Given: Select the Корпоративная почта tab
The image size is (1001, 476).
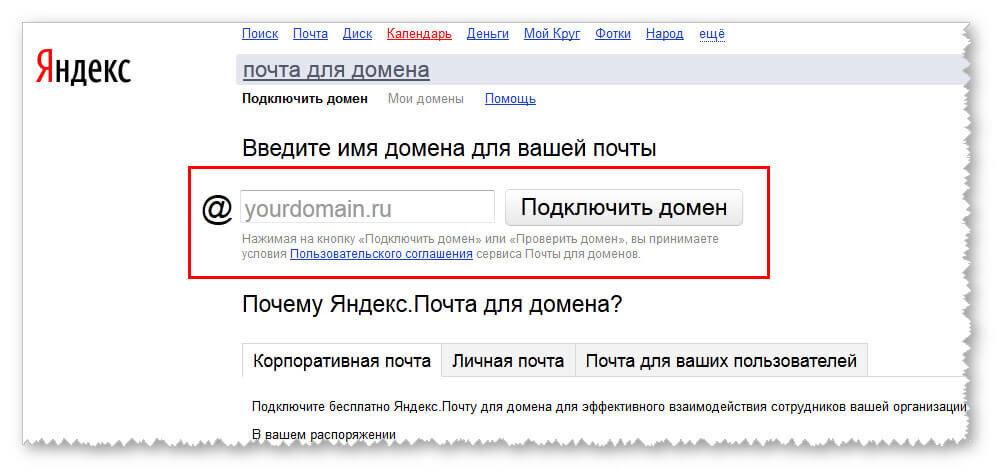Looking at the screenshot, I should [x=342, y=361].
